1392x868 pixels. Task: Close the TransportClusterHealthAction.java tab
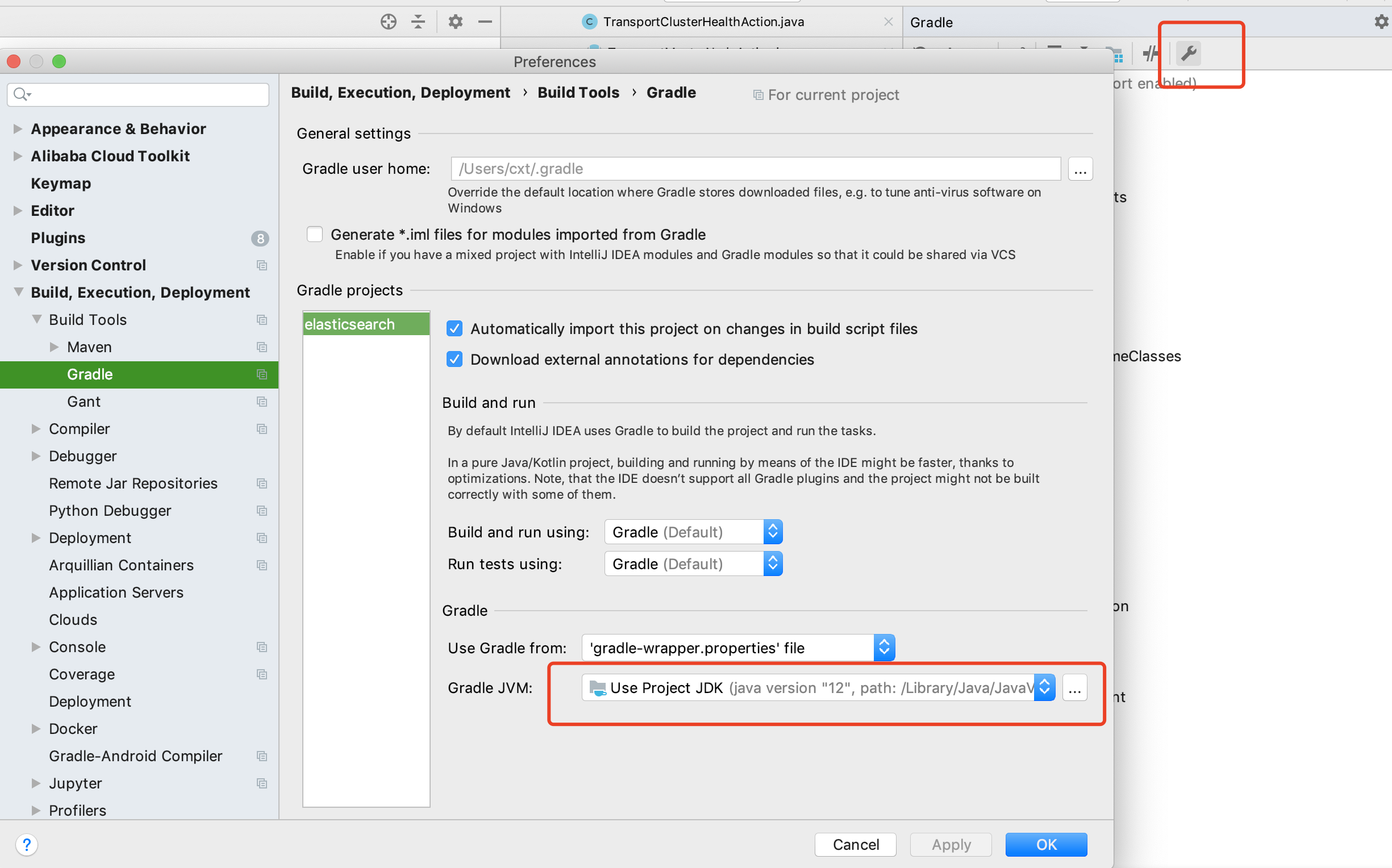click(888, 22)
